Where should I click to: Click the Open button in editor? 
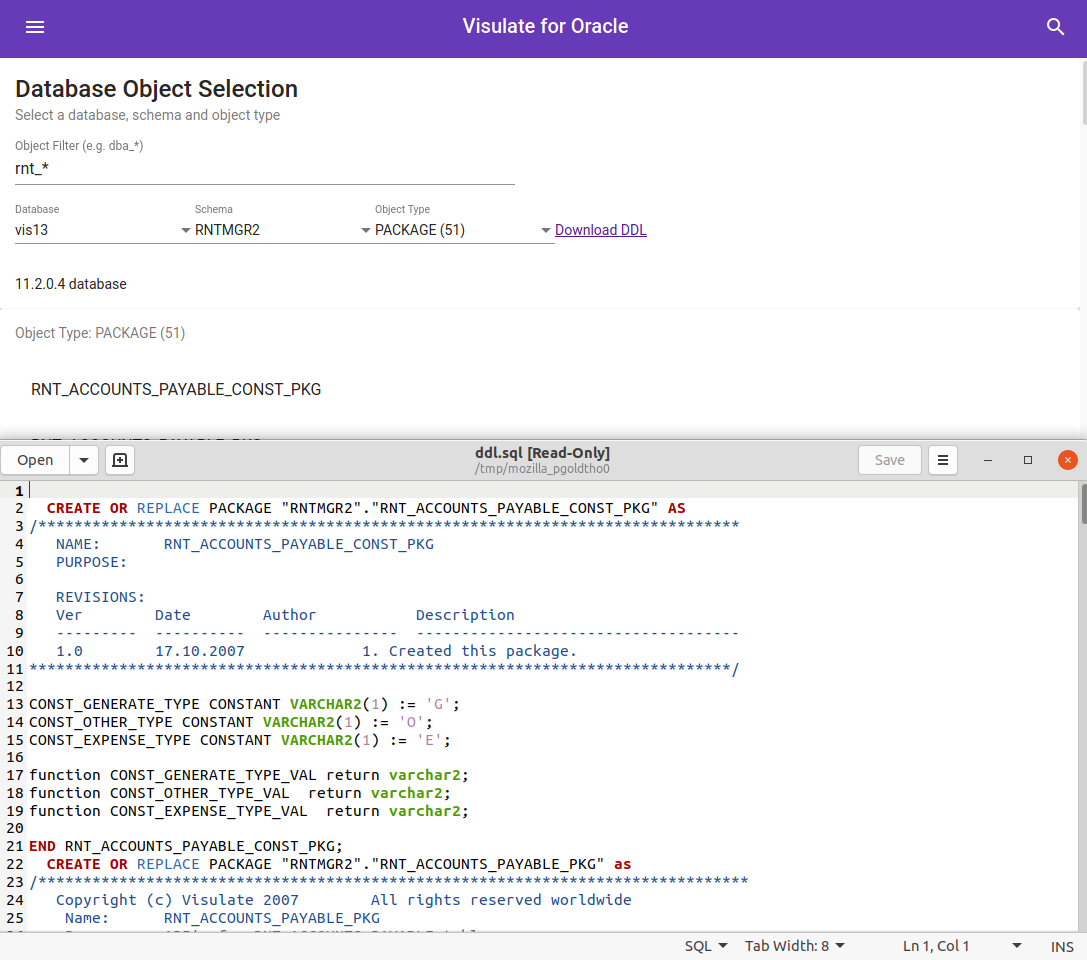(35, 460)
